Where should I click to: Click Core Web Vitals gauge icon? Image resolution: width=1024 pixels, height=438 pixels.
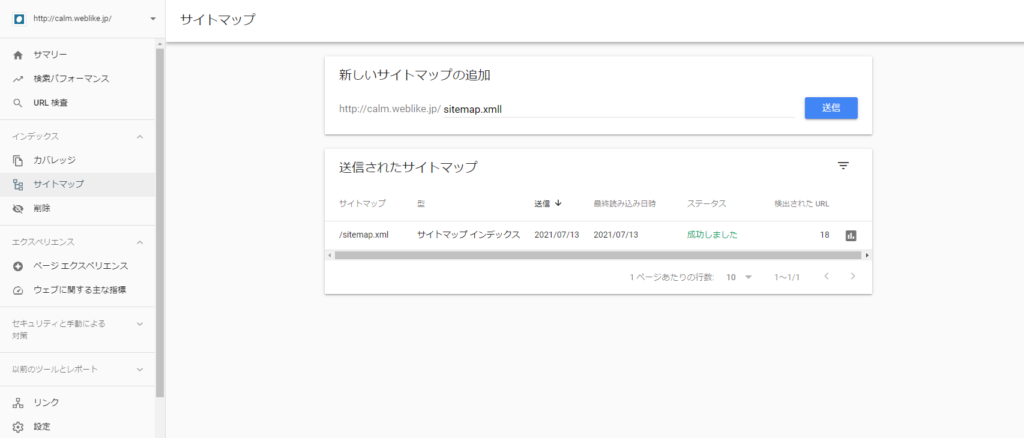pyautogui.click(x=17, y=290)
